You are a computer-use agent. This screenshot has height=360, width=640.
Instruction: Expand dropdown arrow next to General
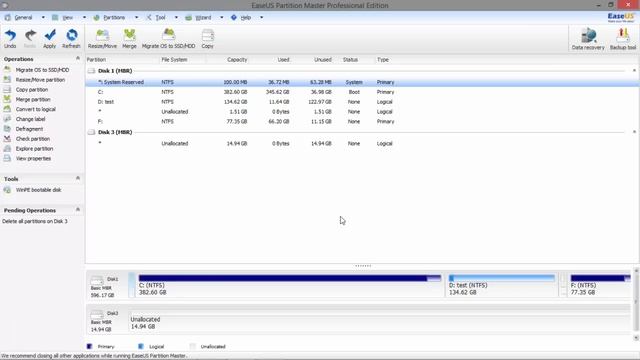click(x=43, y=18)
